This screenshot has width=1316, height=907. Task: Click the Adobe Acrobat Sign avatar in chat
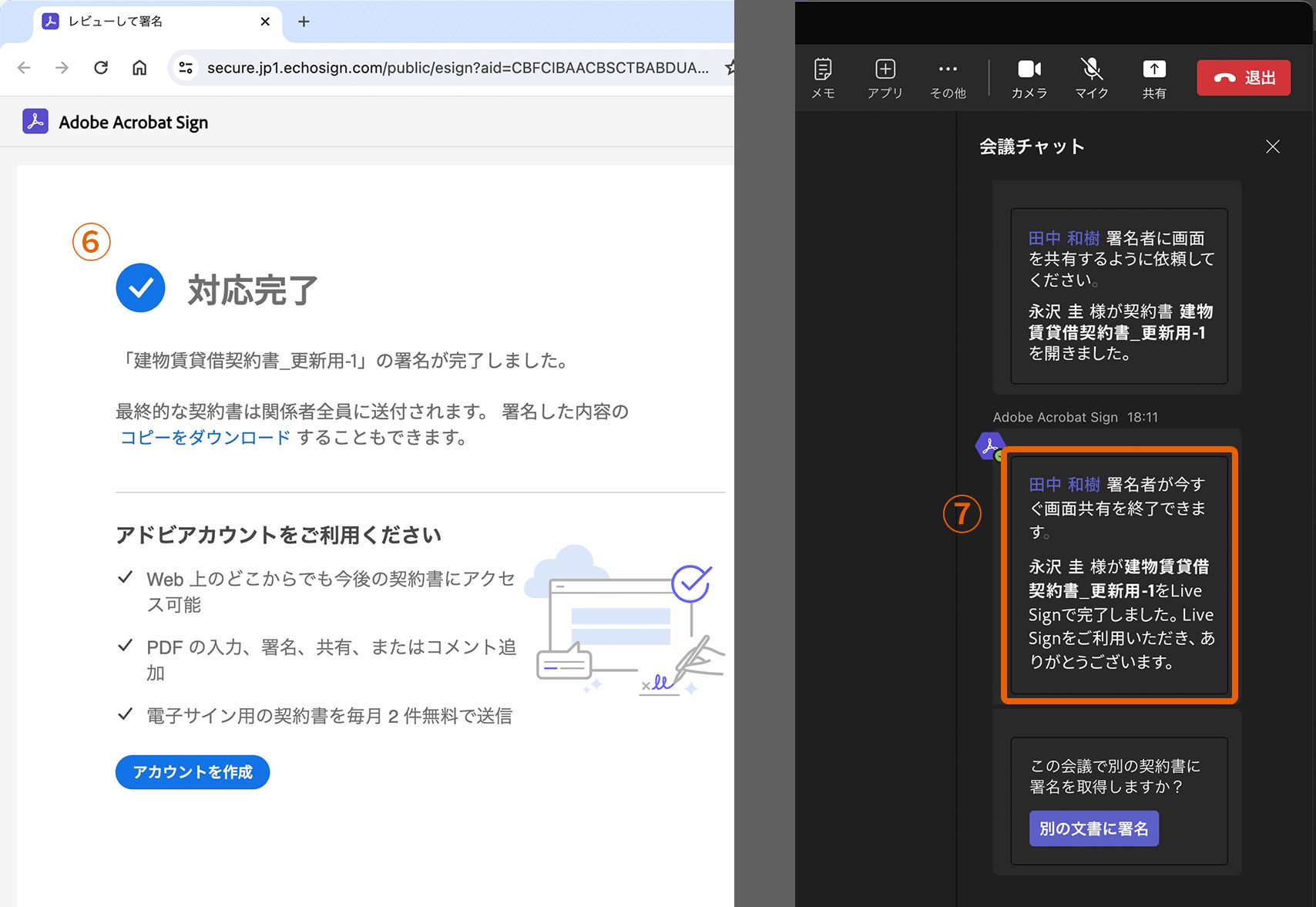(990, 446)
